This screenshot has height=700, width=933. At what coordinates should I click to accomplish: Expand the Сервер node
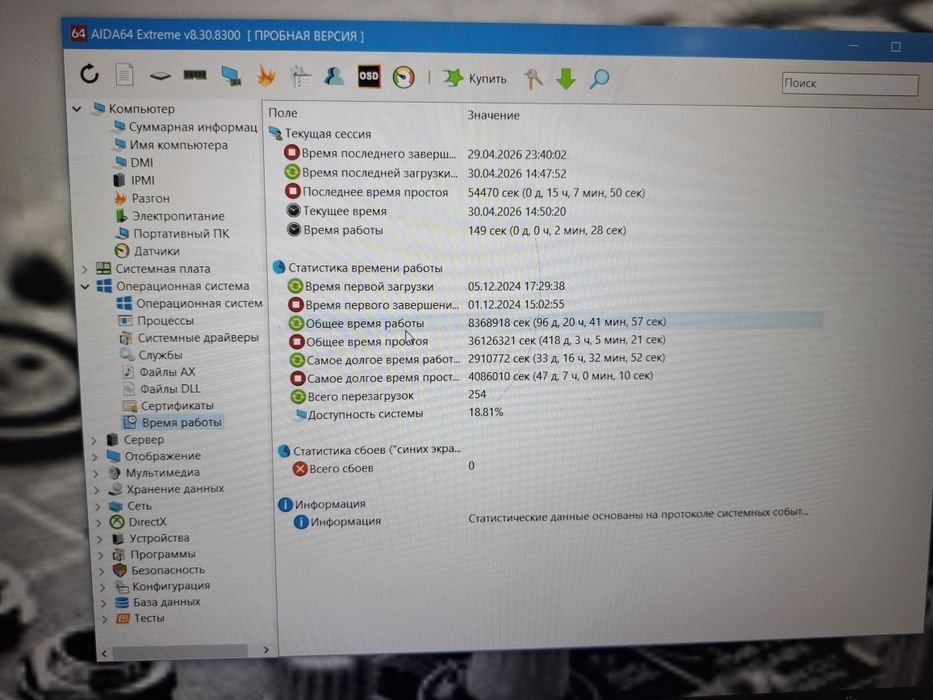(x=93, y=440)
